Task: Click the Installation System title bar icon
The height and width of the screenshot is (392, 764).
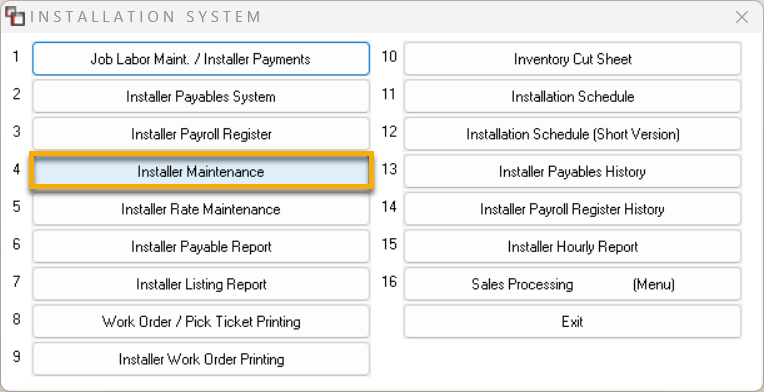Action: (15, 17)
